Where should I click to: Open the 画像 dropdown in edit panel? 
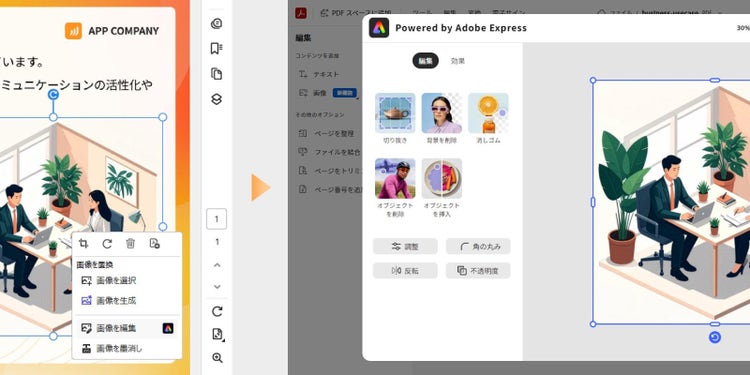(x=328, y=93)
